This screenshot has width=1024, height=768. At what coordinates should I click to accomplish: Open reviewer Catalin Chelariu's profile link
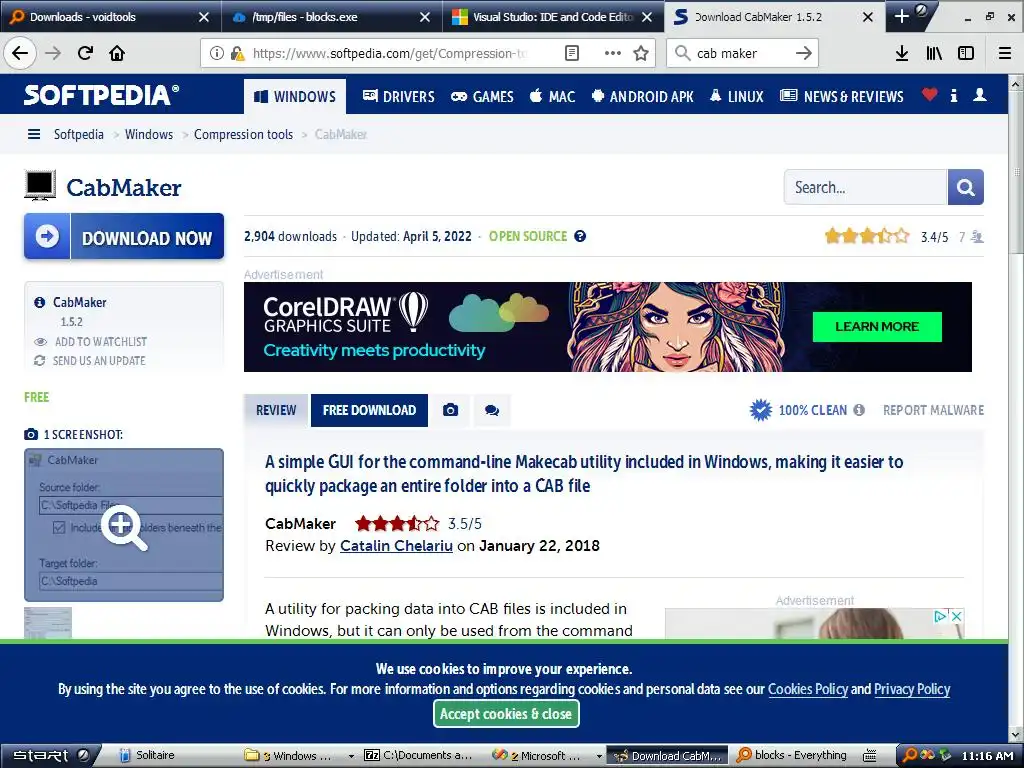[396, 546]
